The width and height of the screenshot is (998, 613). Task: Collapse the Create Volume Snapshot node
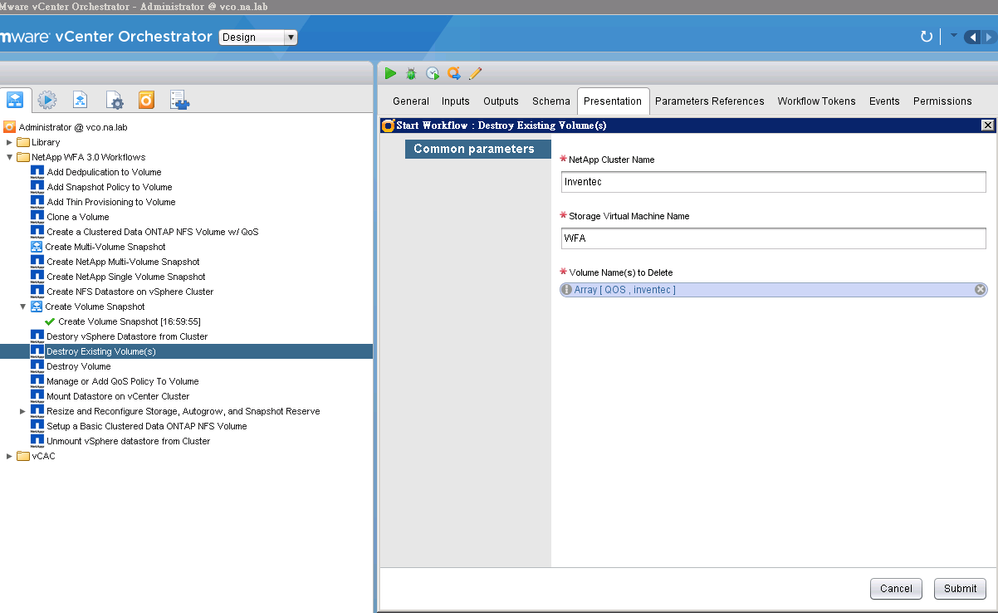click(23, 307)
